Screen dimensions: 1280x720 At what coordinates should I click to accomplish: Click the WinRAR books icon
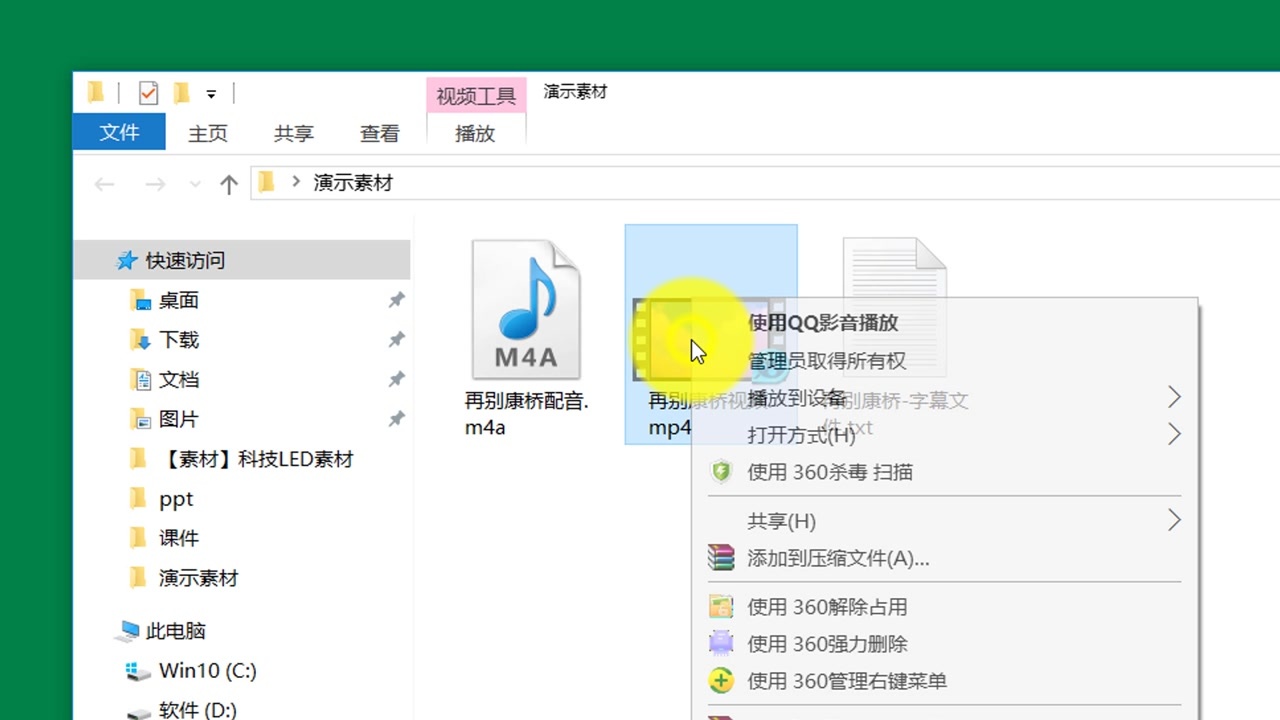(x=721, y=558)
